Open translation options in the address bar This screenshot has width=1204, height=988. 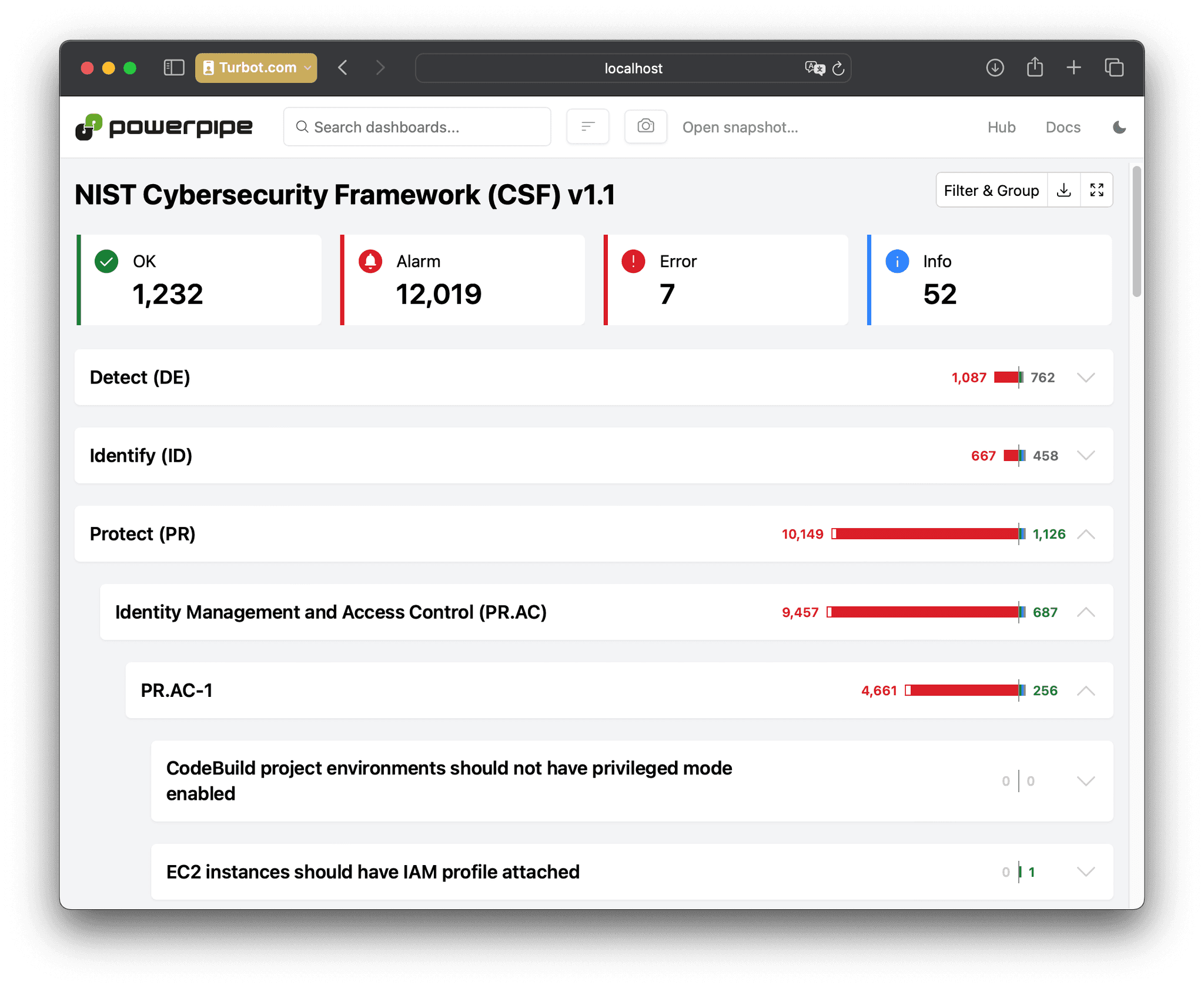click(814, 68)
